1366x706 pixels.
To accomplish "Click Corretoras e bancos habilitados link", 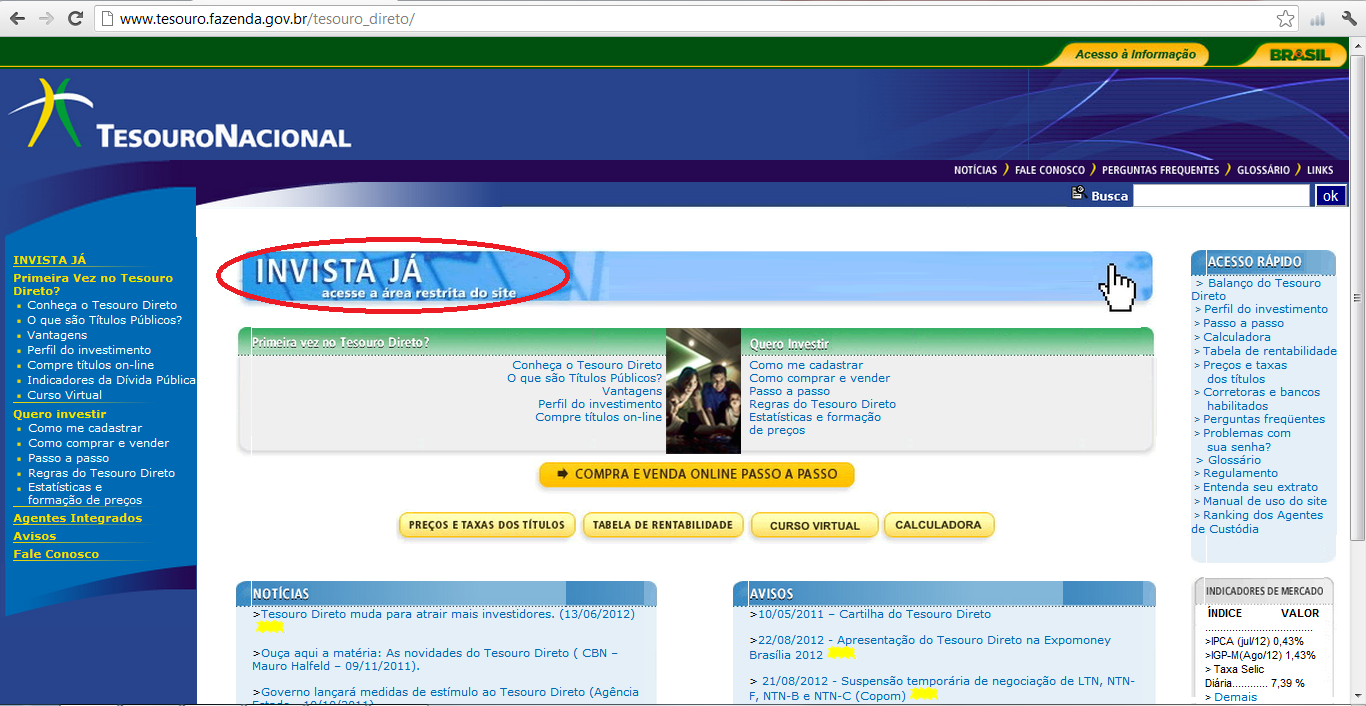I will pyautogui.click(x=1261, y=399).
